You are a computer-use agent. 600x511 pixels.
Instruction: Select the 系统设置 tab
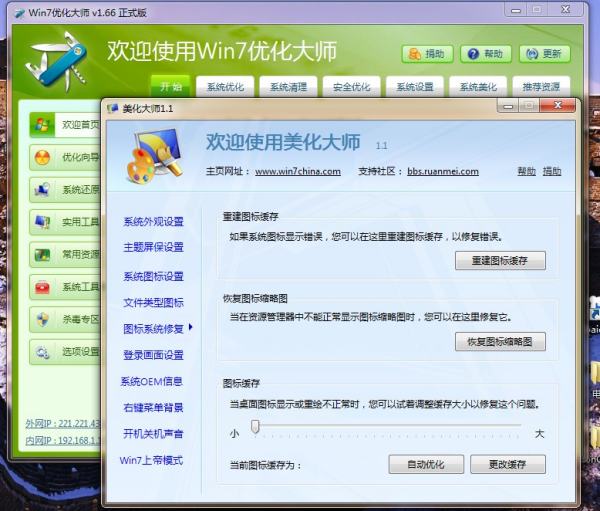click(415, 87)
